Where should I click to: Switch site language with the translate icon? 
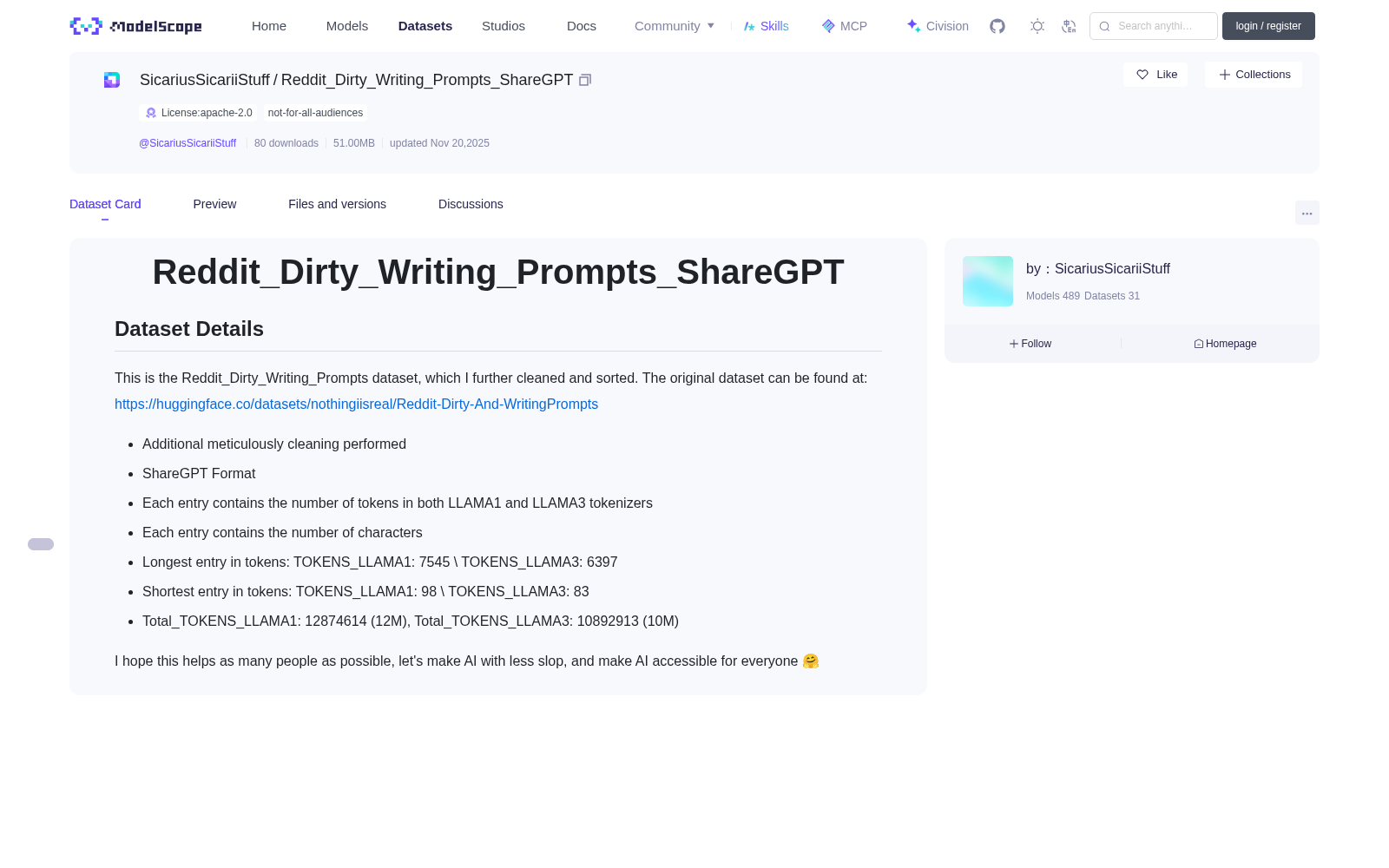pyautogui.click(x=1069, y=26)
